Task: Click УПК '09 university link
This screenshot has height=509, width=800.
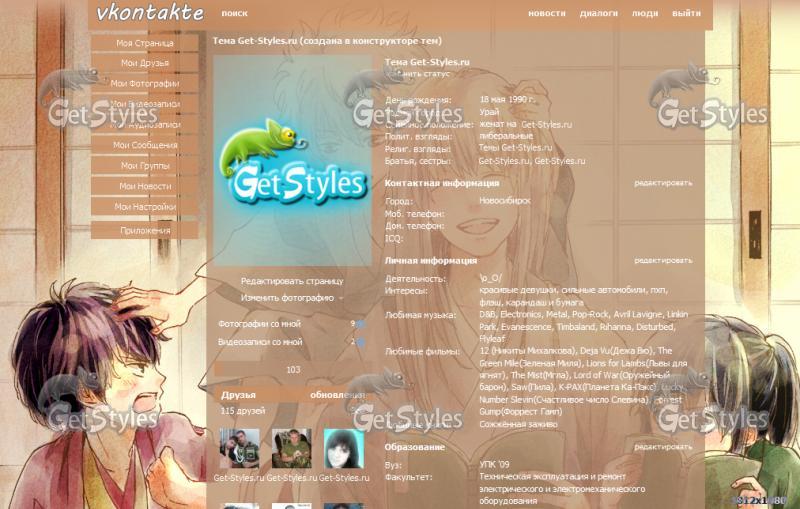Action: (x=494, y=465)
